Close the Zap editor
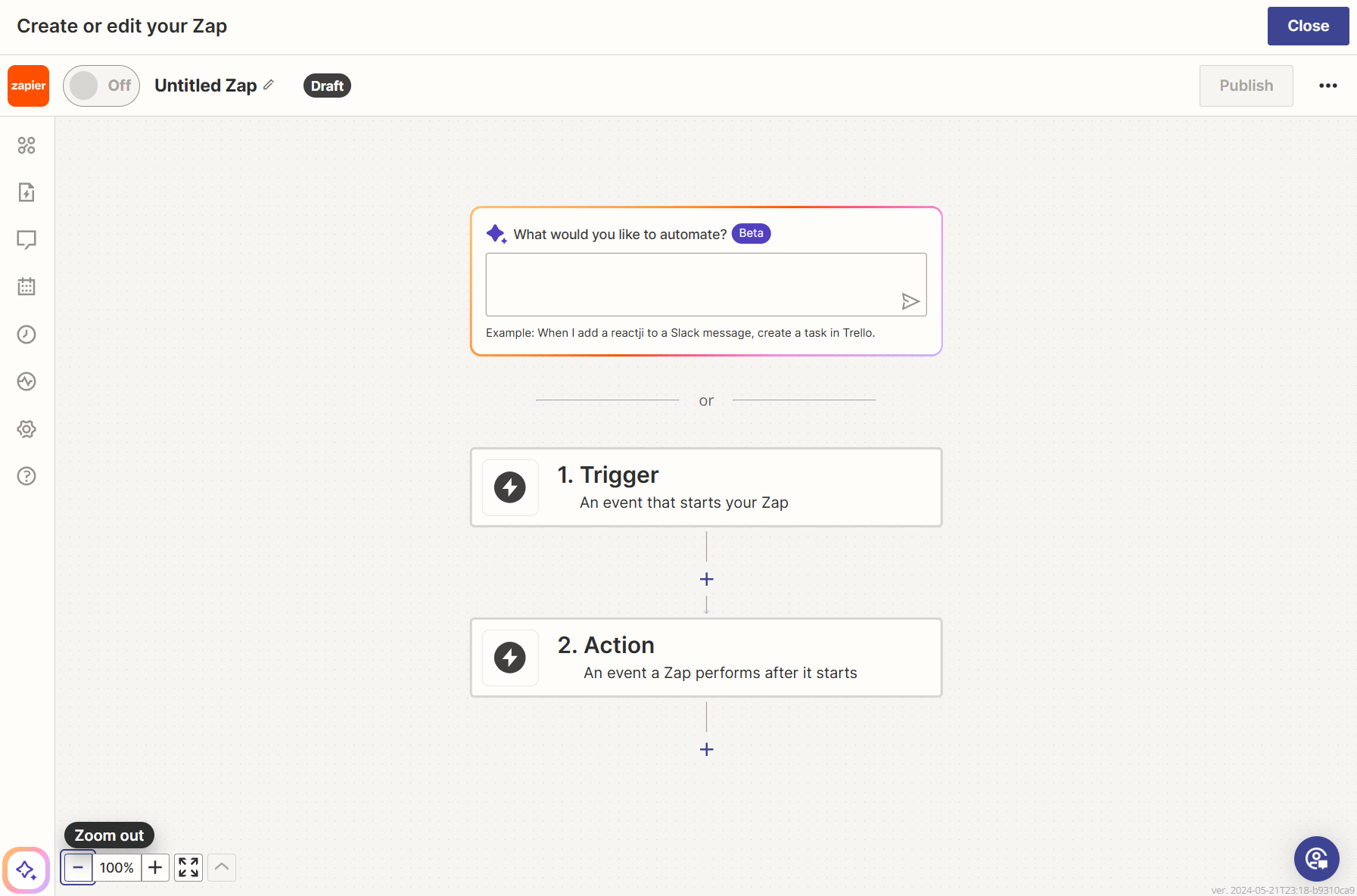 [x=1308, y=26]
